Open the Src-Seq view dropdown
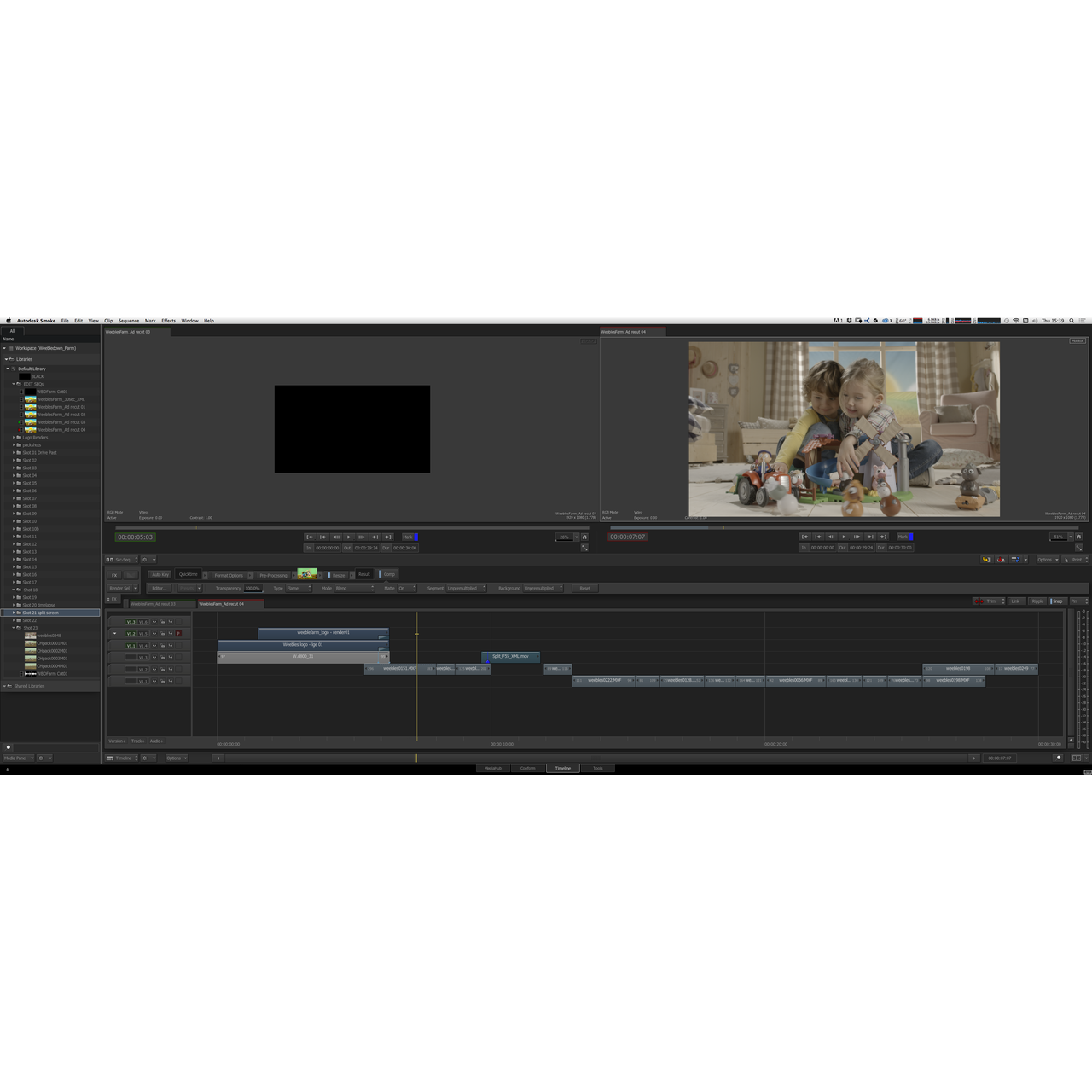 121,560
